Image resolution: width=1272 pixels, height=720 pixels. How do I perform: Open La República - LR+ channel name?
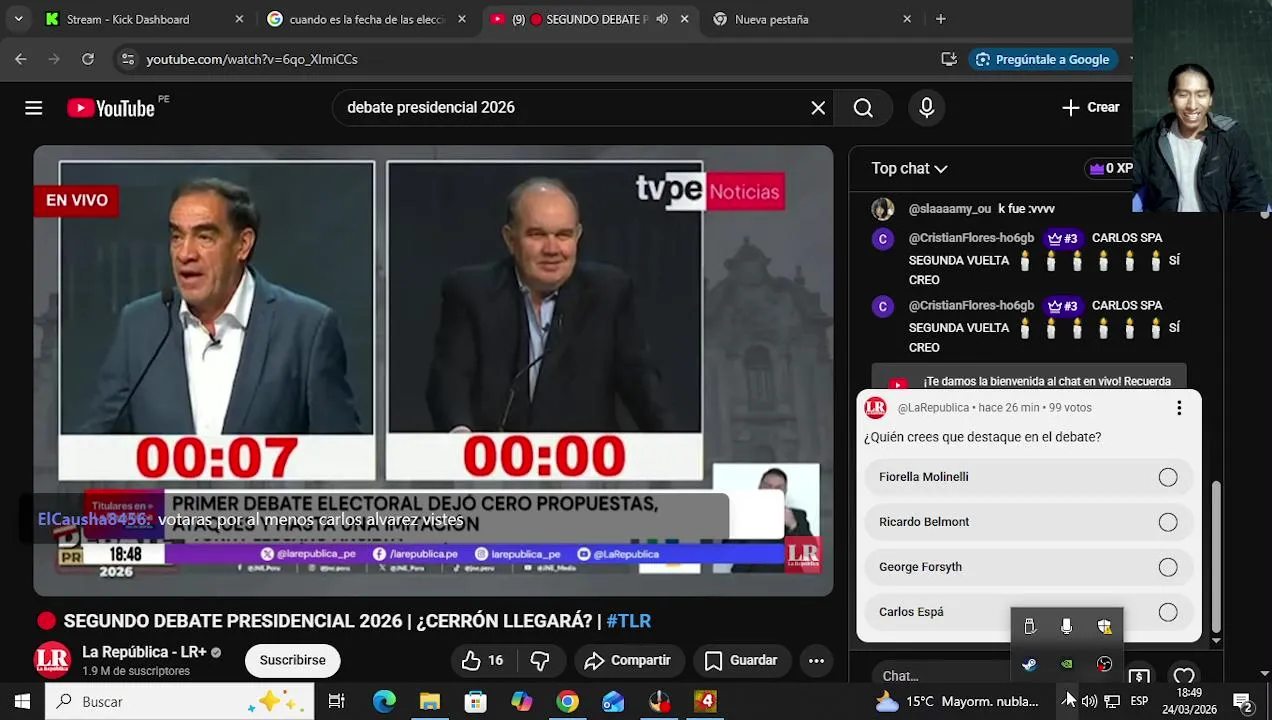click(144, 652)
